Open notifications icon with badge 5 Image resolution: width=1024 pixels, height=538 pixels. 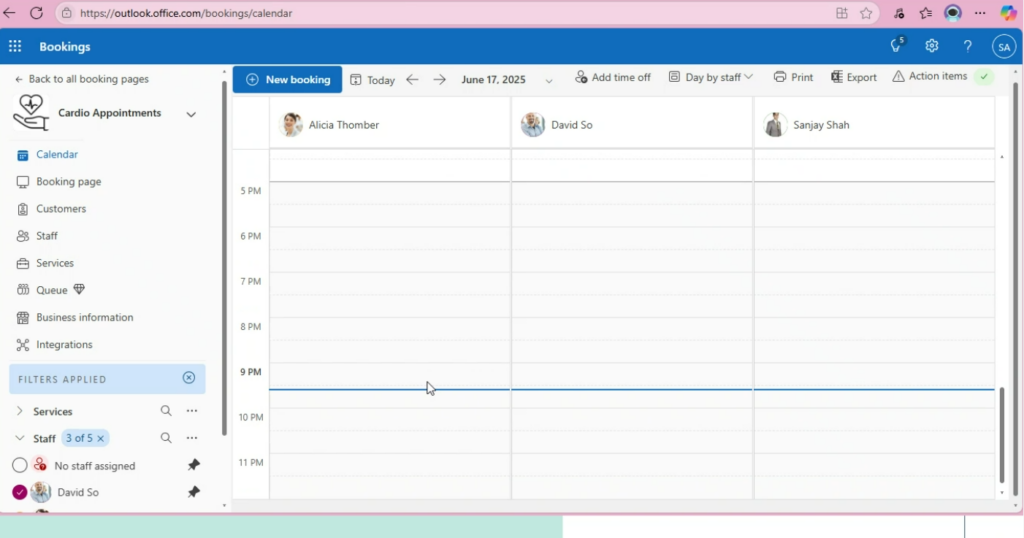(x=897, y=46)
